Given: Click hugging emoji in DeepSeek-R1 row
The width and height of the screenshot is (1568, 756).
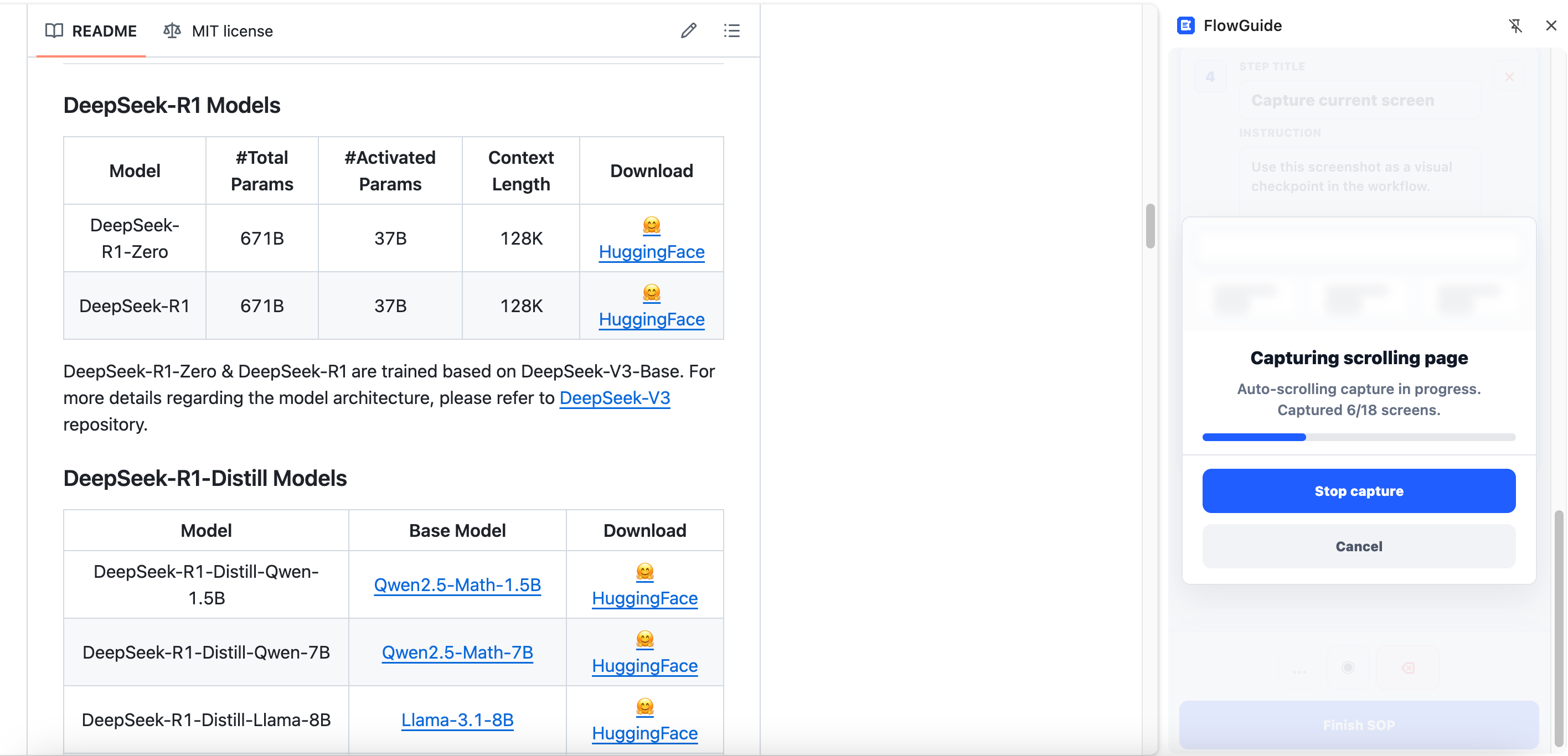Looking at the screenshot, I should click(651, 293).
